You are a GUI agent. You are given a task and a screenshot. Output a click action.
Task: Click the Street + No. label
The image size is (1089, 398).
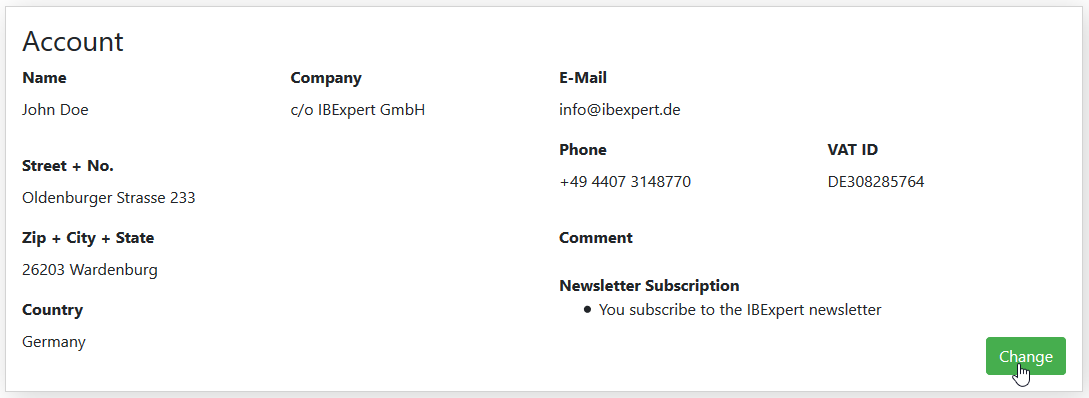(68, 166)
